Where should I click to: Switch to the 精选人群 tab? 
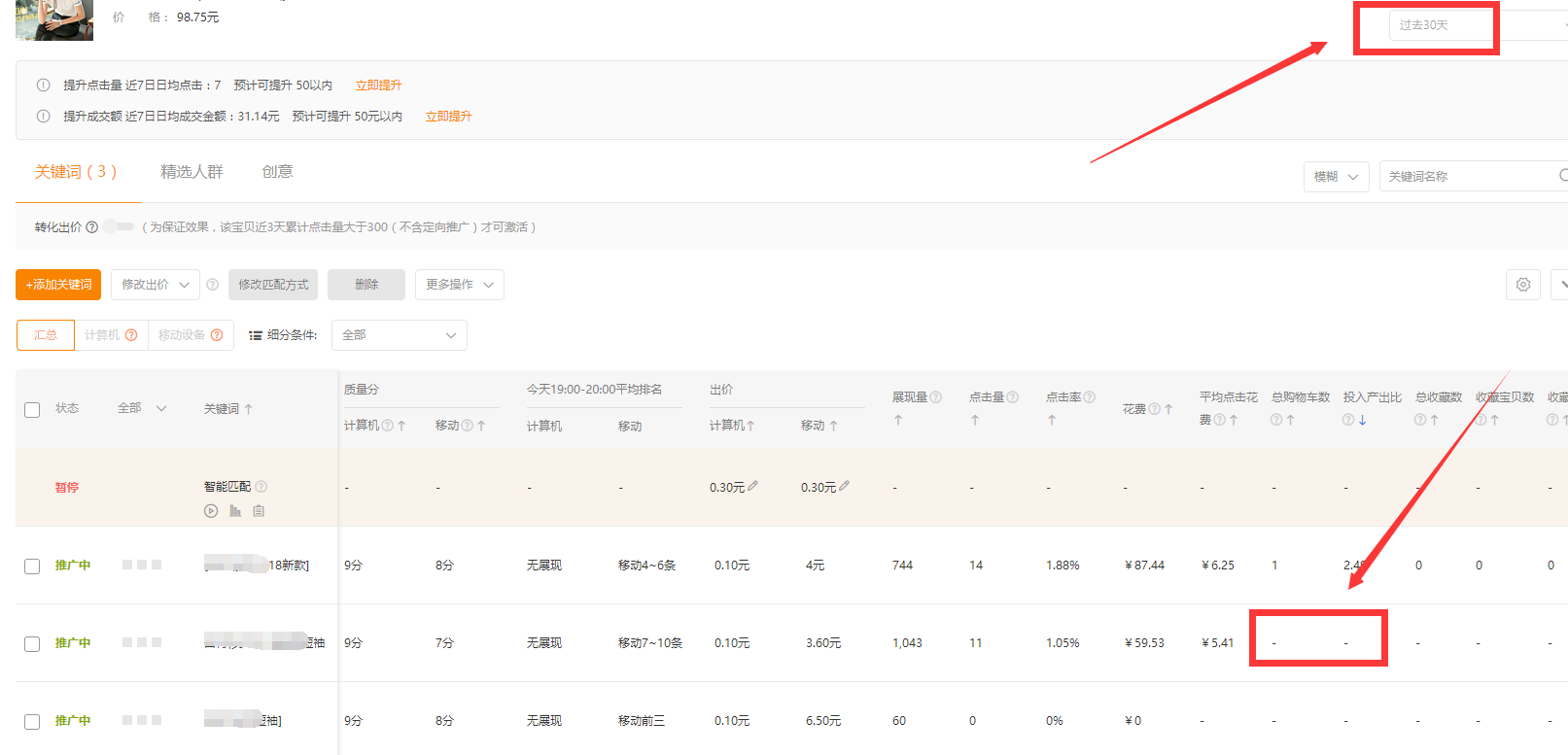tap(192, 172)
